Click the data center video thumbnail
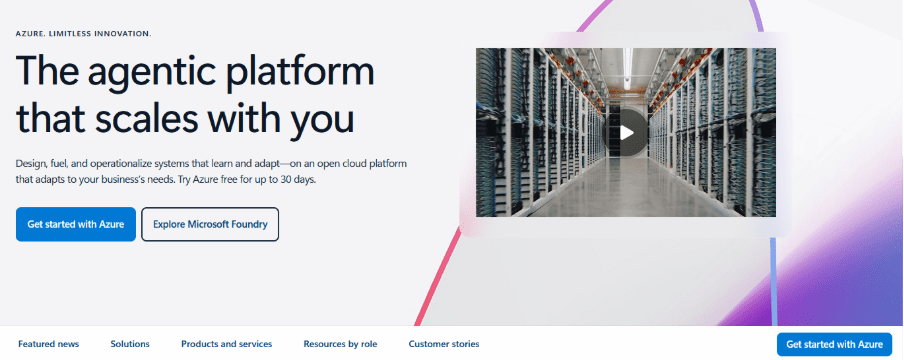904x360 pixels. (x=626, y=133)
